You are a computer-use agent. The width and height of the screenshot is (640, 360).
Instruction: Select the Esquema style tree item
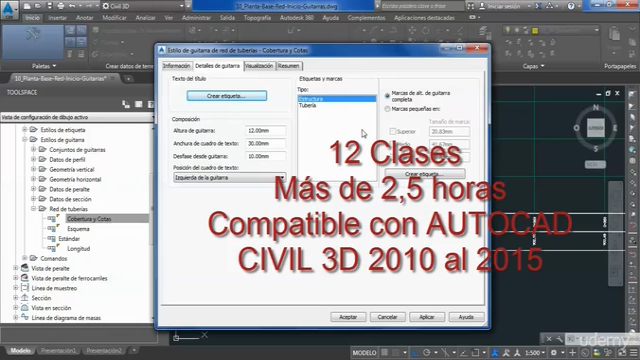78,229
